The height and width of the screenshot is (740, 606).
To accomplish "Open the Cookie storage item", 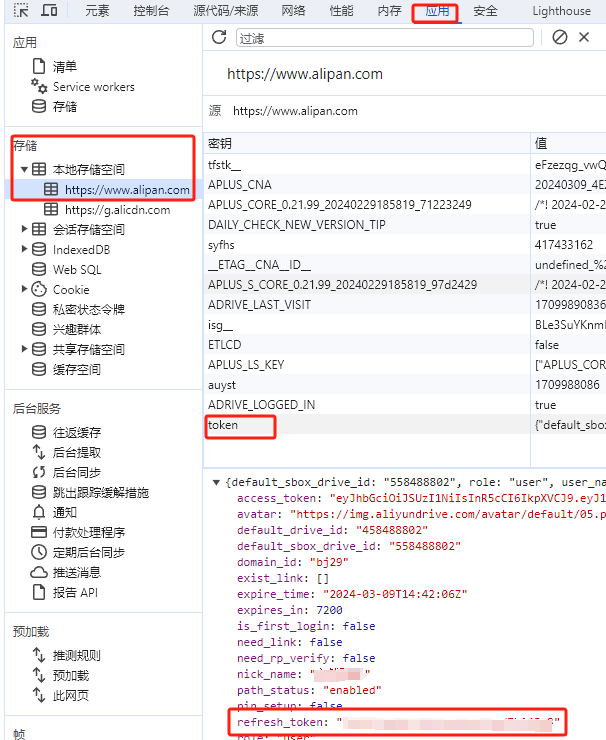I will point(71,289).
